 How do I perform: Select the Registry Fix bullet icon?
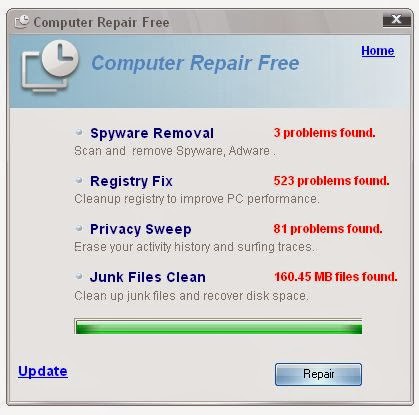pyautogui.click(x=79, y=180)
